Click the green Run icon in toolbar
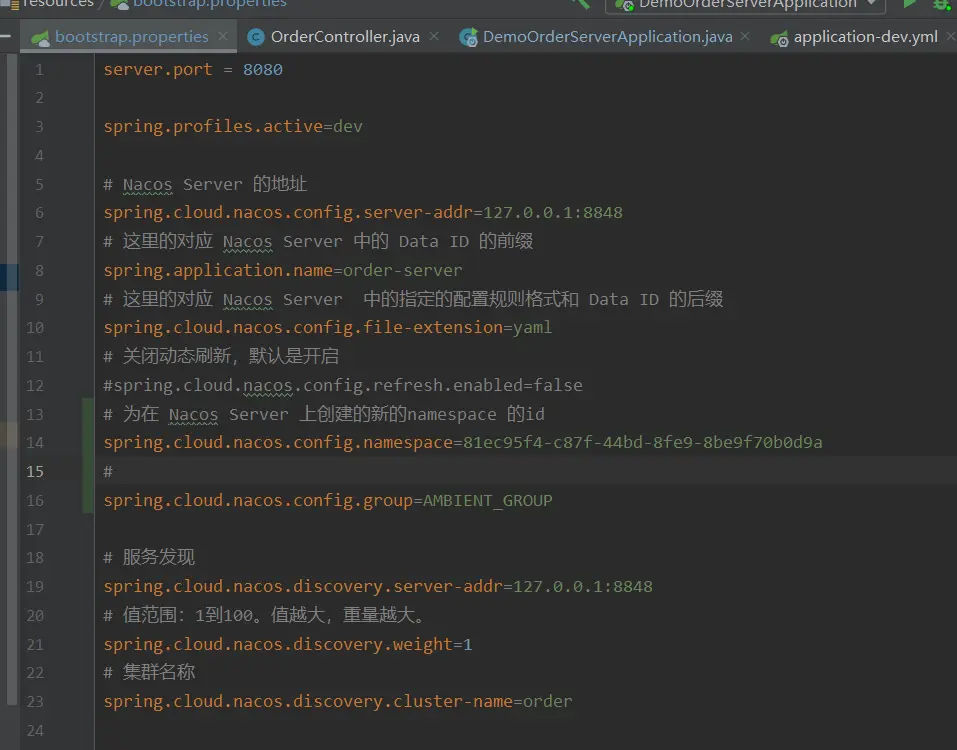Viewport: 957px width, 750px height. coord(909,4)
